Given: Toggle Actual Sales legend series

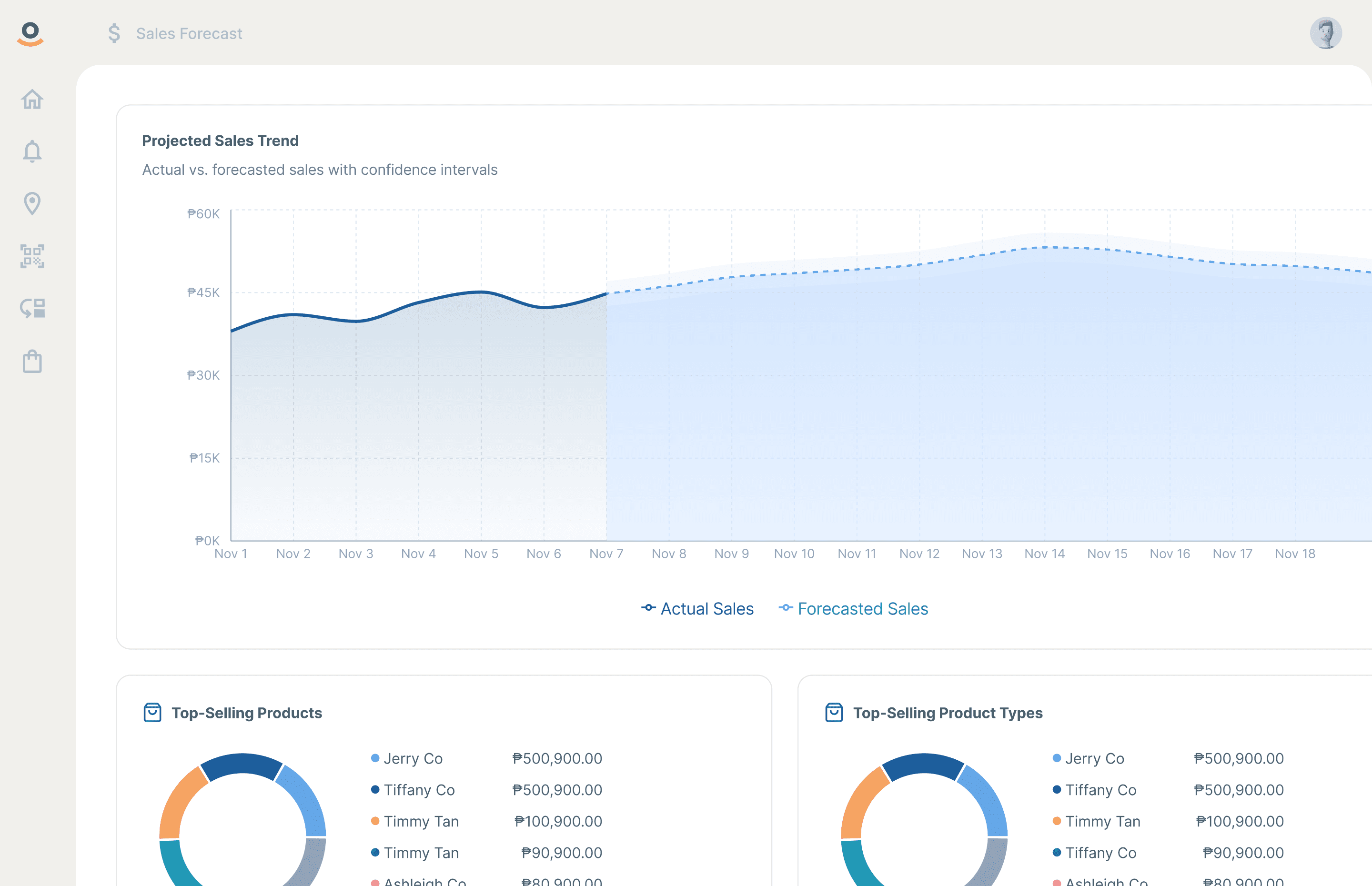Looking at the screenshot, I should pyautogui.click(x=697, y=609).
